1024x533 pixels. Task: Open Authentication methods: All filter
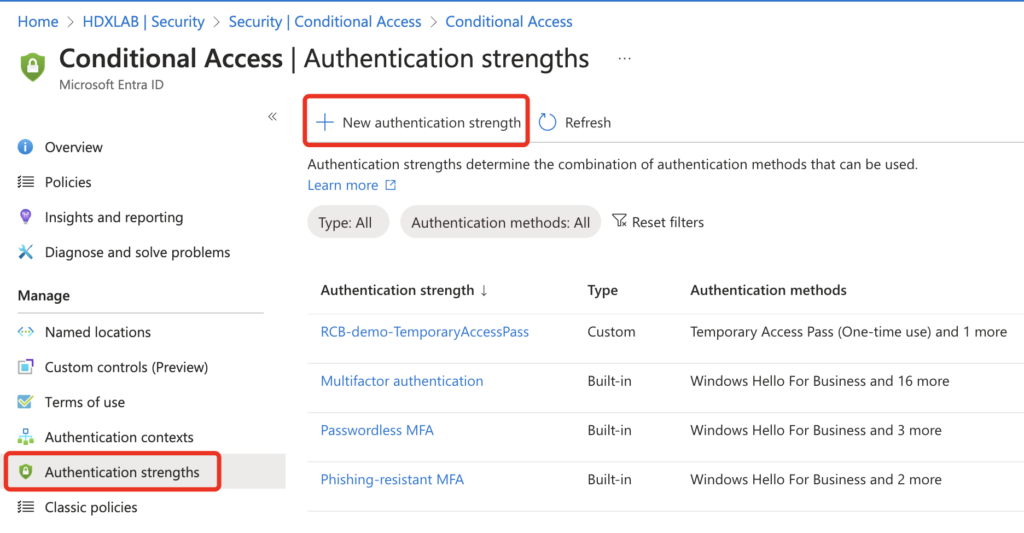coord(500,222)
